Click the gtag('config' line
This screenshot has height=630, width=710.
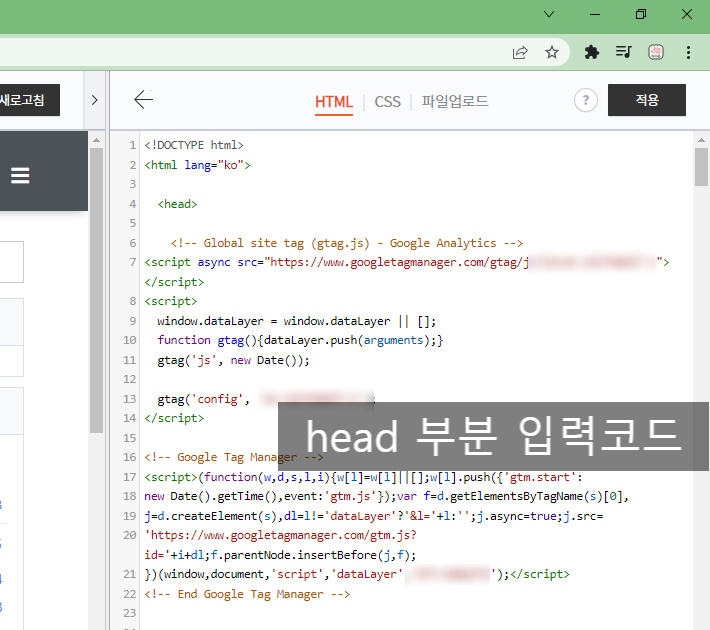(203, 399)
